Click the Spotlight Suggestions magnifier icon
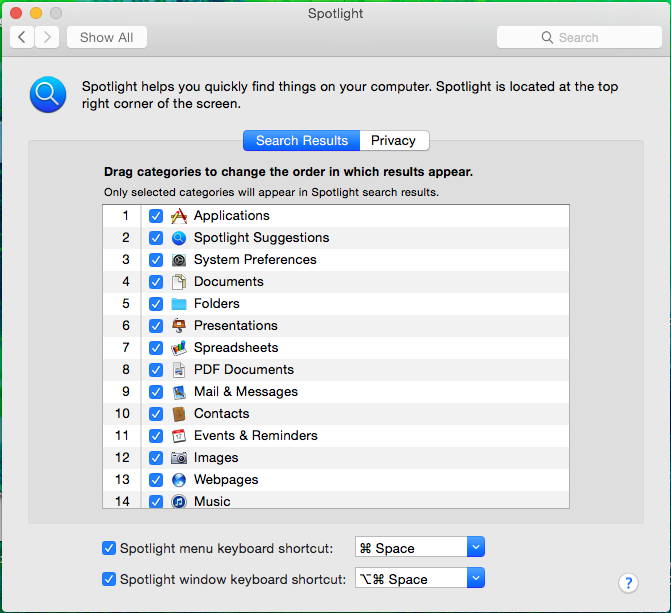This screenshot has width=671, height=613. 179,238
